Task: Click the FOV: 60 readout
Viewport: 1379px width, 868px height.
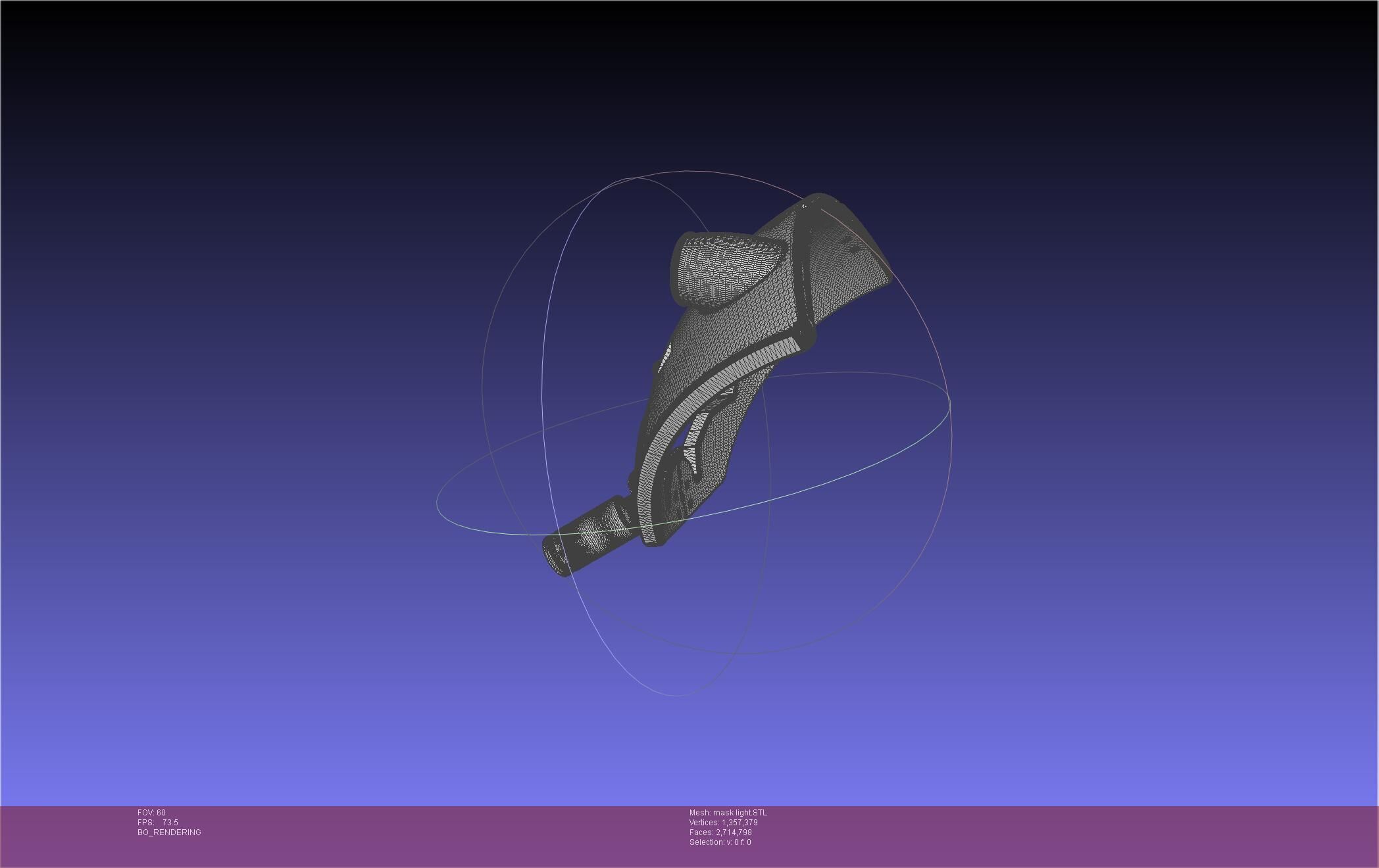Action: [151, 813]
